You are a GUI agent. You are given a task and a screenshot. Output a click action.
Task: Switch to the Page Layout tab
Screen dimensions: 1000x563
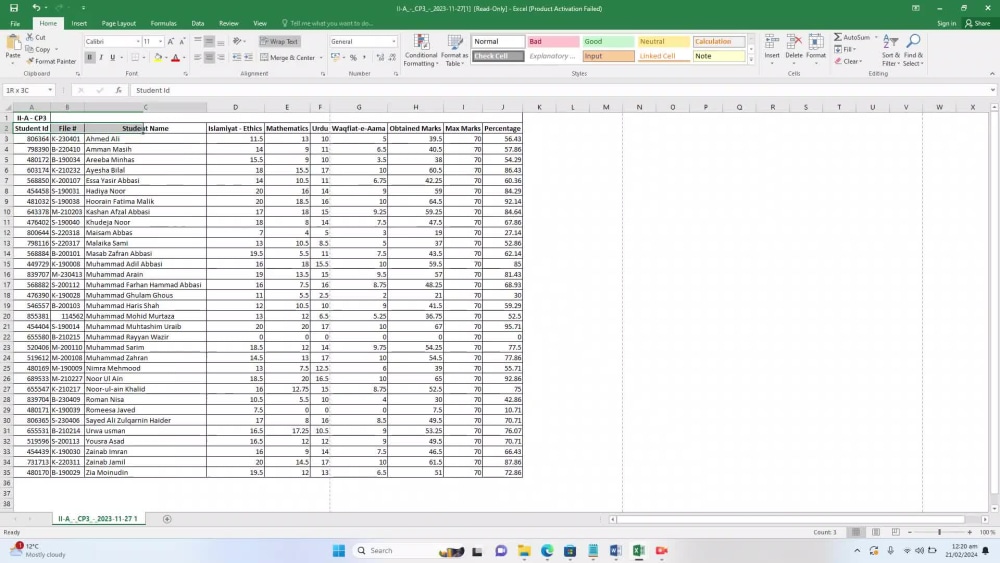(x=119, y=24)
